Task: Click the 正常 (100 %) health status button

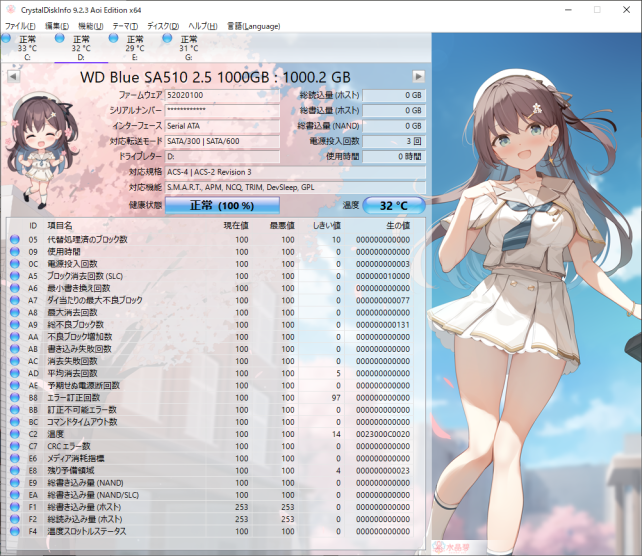Action: (222, 205)
